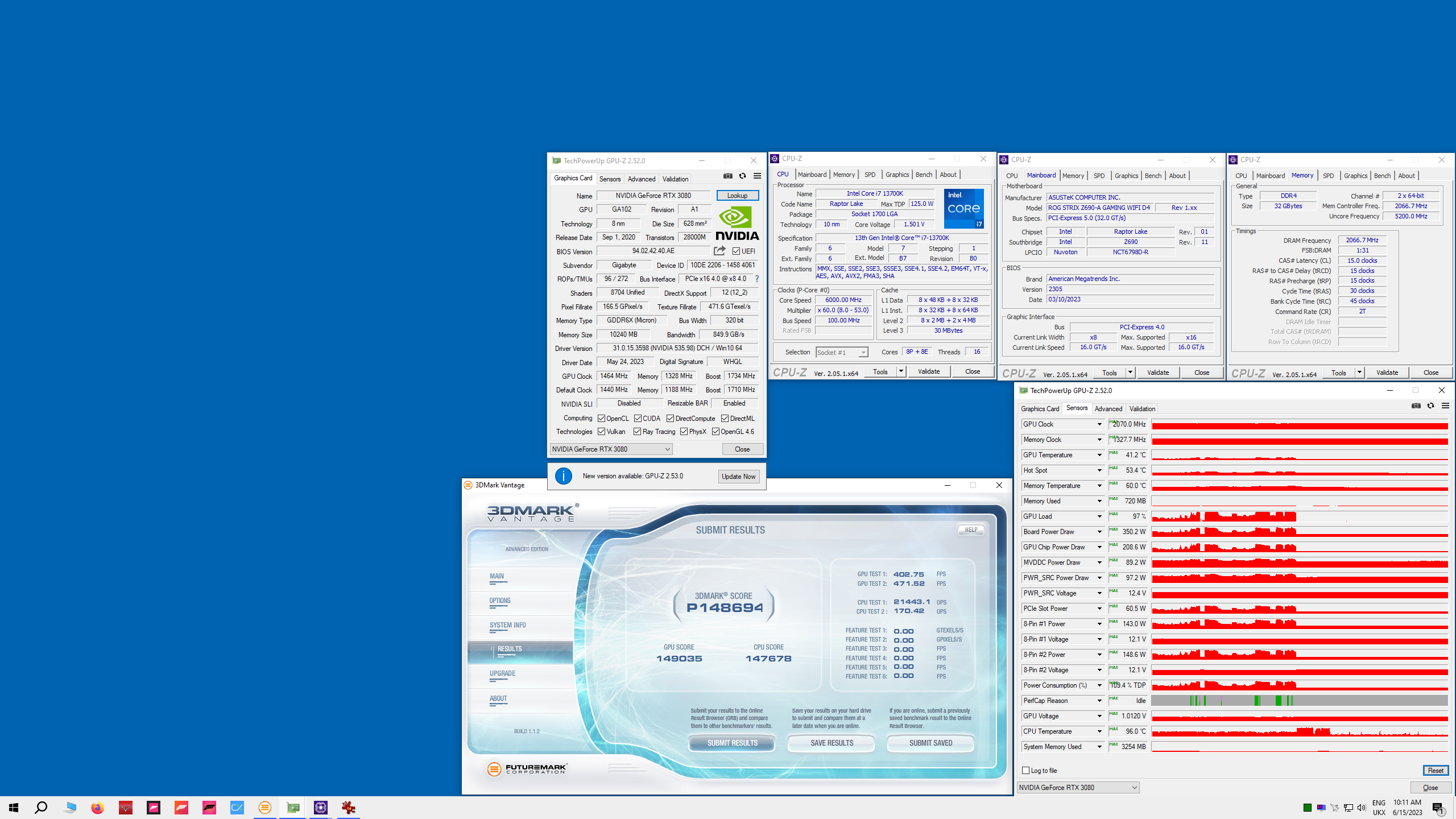Screen dimensions: 1456x819
Task: Click the NVIDIA logo in GPU-Z
Action: point(737,223)
